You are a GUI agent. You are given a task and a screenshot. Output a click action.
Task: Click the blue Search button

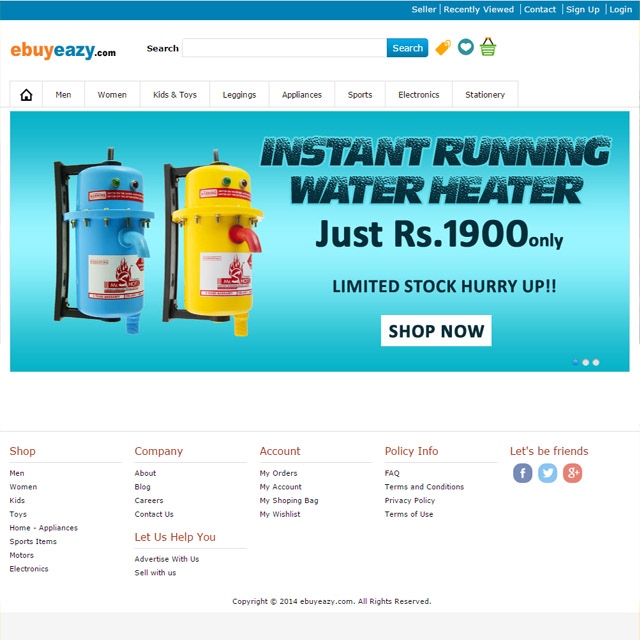point(407,48)
